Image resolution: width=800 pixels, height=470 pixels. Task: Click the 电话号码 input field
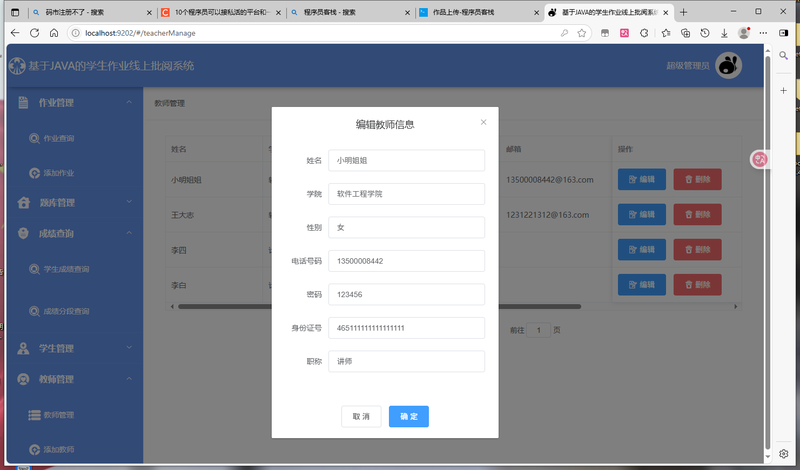click(x=406, y=261)
